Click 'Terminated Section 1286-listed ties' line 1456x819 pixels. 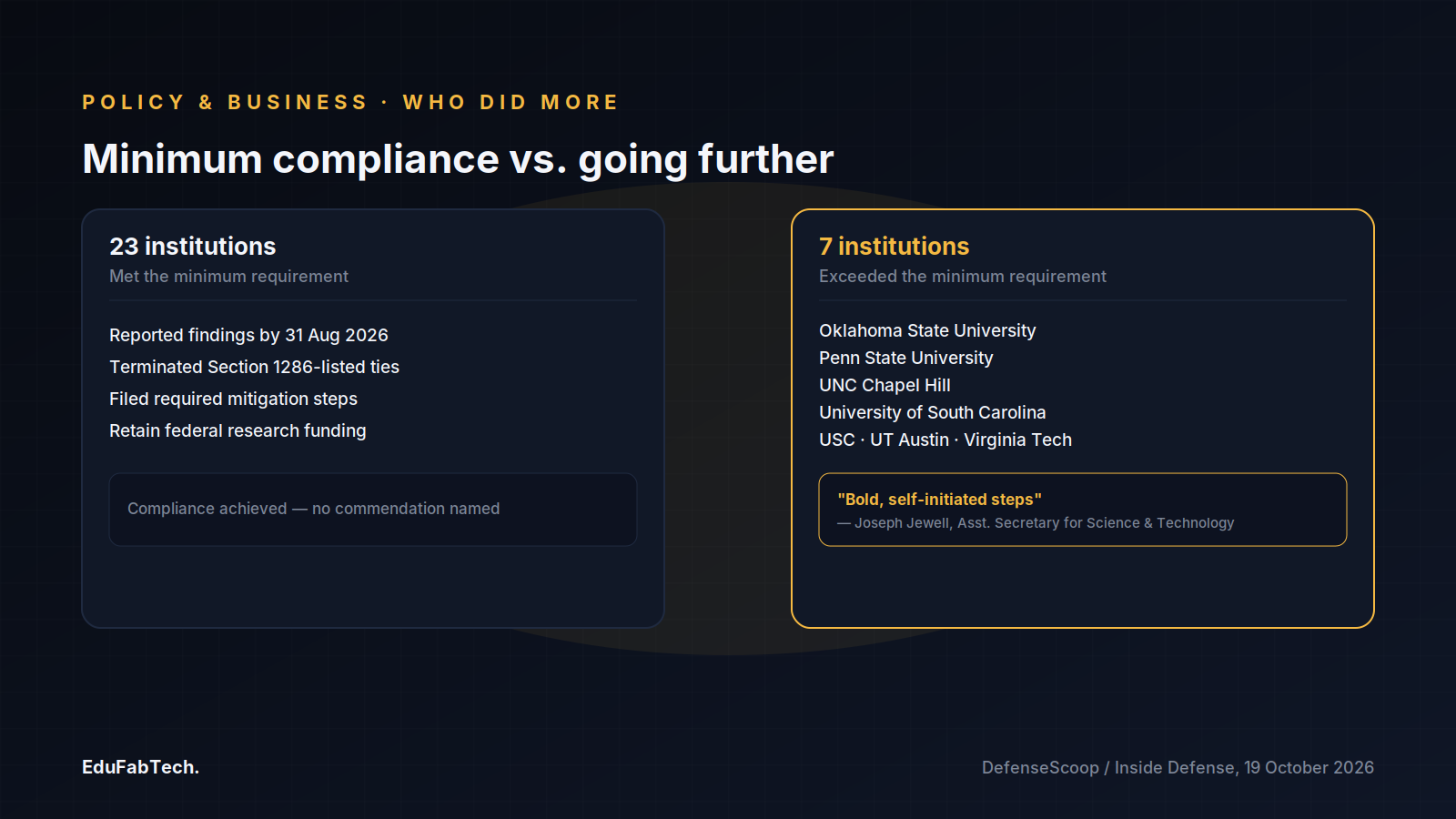(x=254, y=367)
